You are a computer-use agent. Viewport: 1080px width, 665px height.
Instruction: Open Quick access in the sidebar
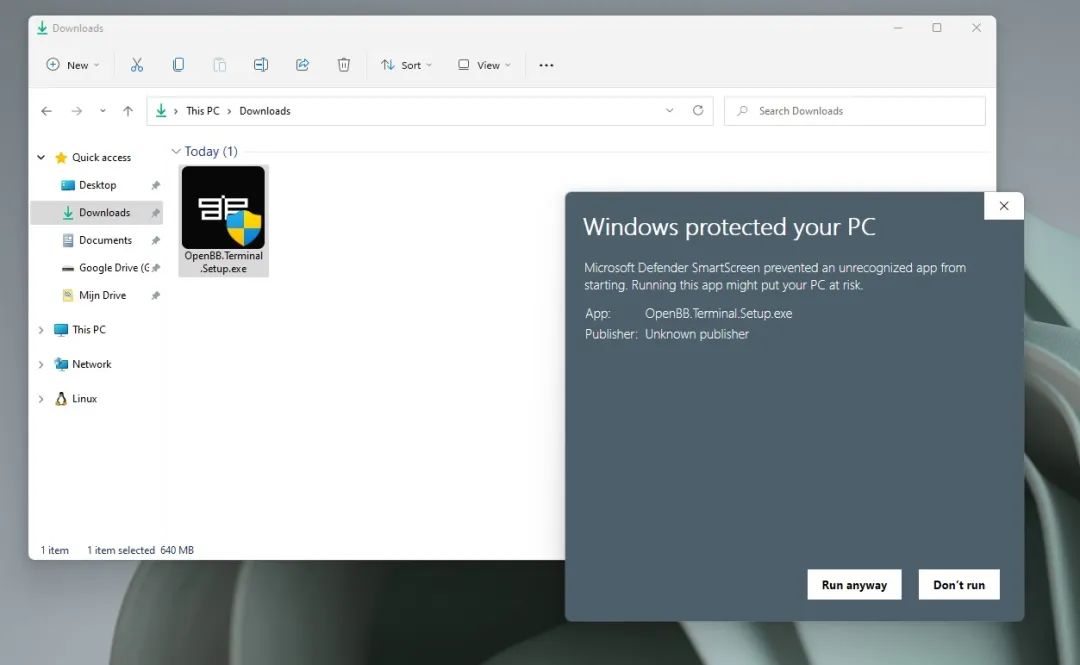pyautogui.click(x=101, y=157)
